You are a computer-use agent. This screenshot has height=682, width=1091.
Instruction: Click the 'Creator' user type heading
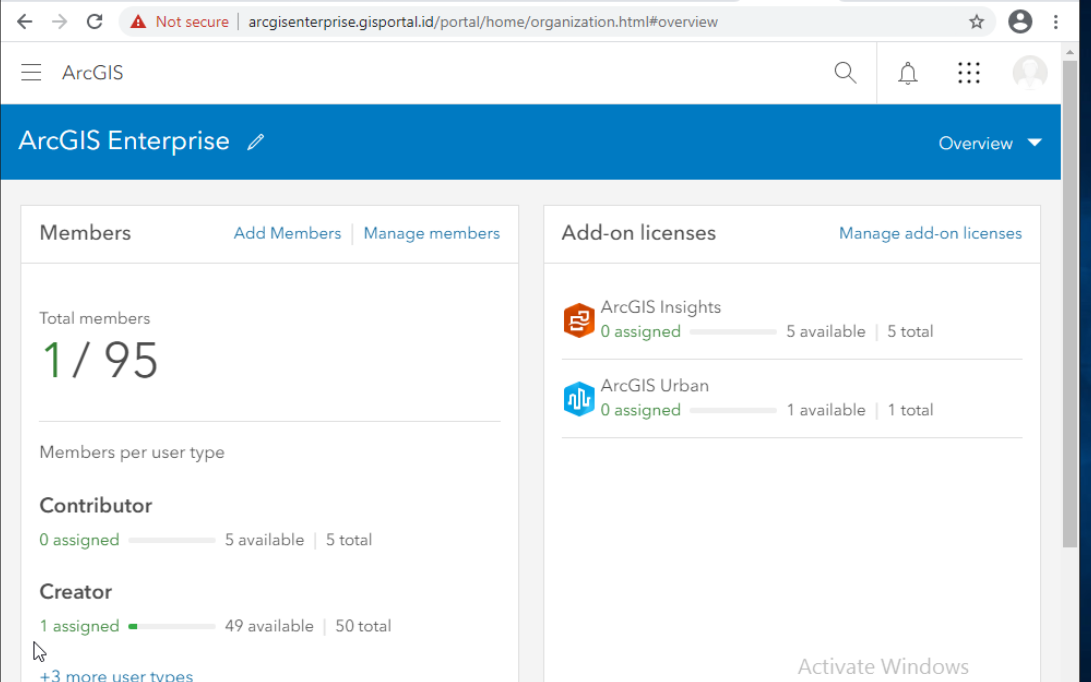pos(75,592)
